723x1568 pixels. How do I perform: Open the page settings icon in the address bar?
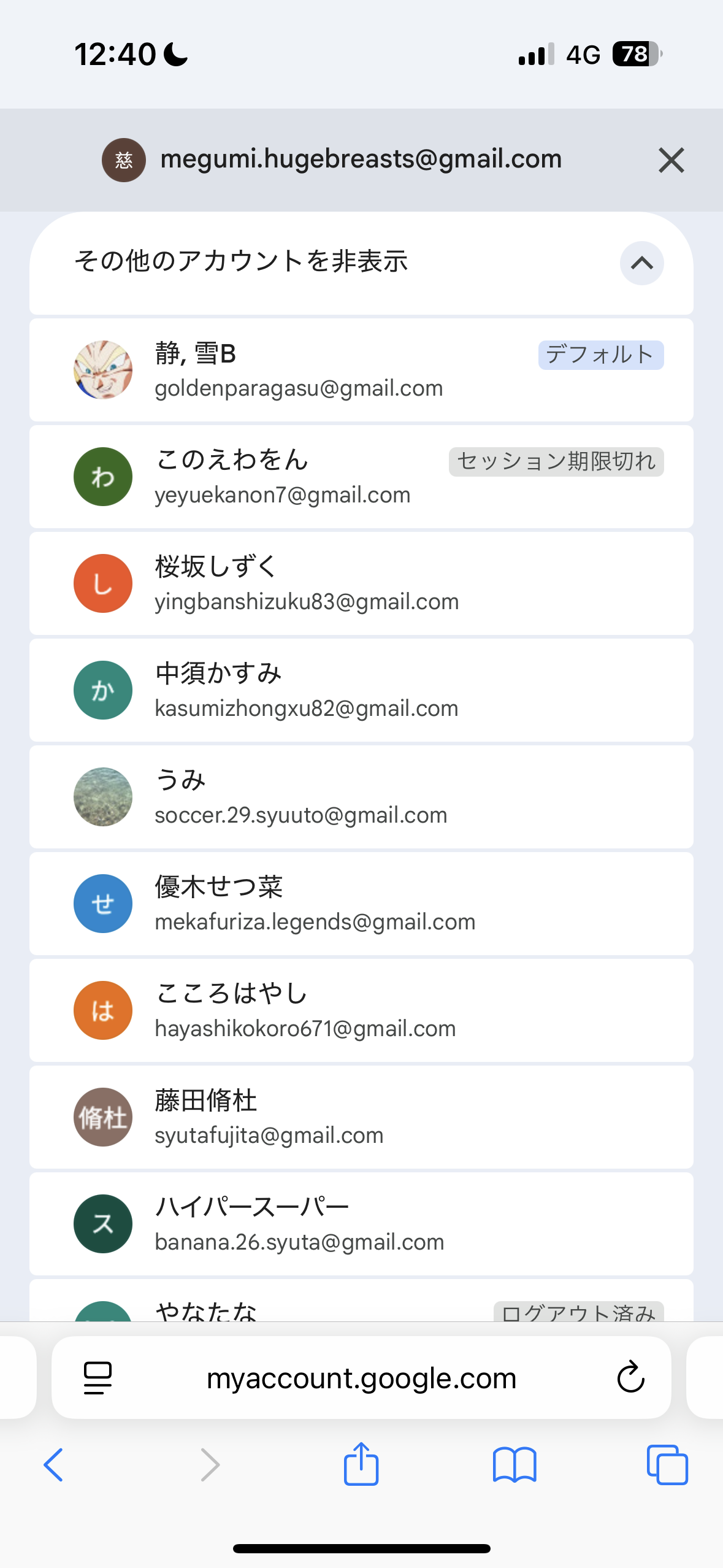[x=98, y=1378]
